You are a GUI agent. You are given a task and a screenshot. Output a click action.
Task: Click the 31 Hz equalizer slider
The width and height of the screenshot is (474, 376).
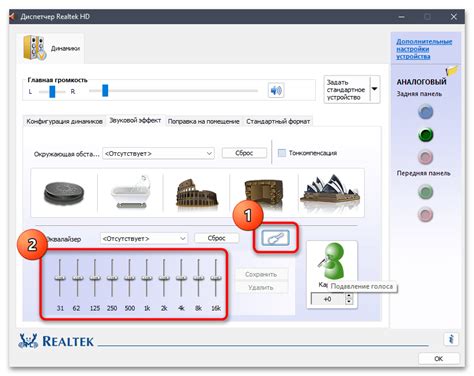coord(60,278)
